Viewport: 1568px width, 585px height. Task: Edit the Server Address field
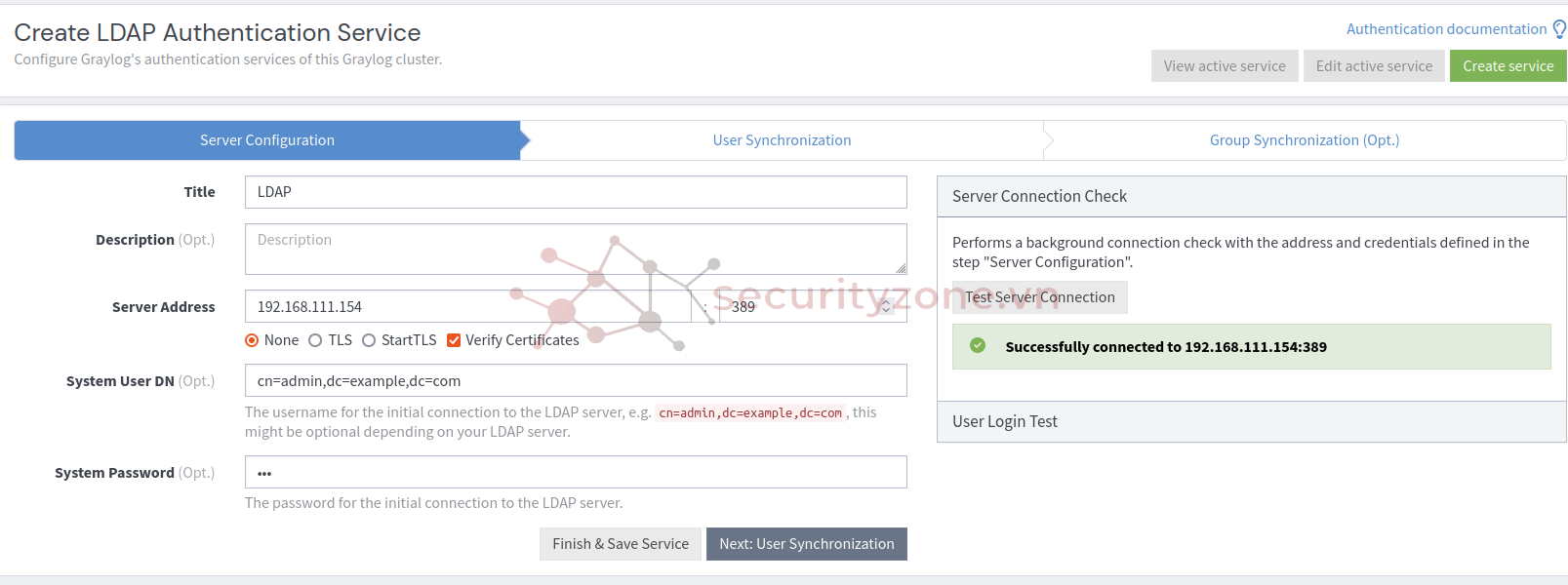[x=468, y=306]
